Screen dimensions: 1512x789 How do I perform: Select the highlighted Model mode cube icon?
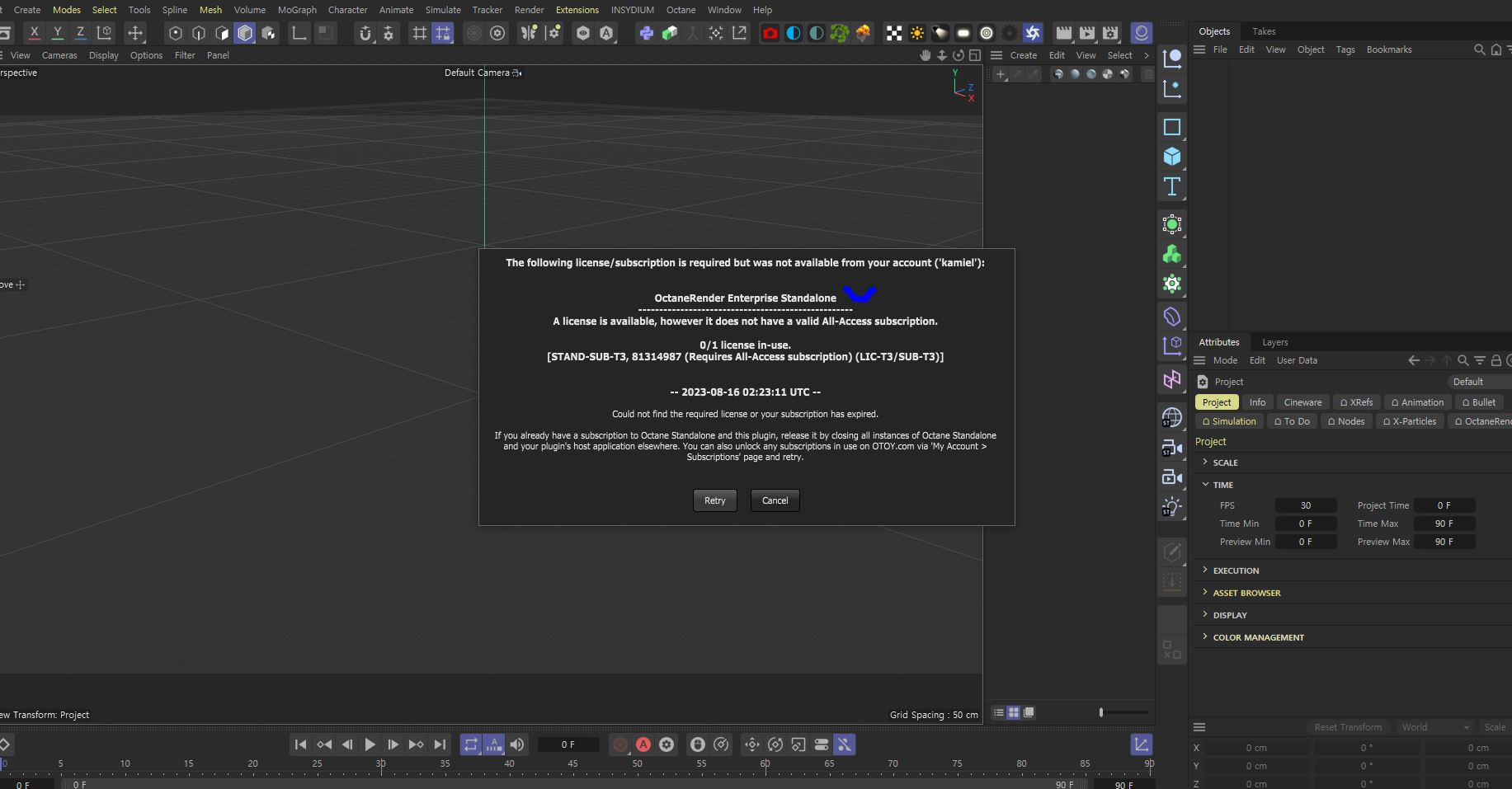coord(245,33)
